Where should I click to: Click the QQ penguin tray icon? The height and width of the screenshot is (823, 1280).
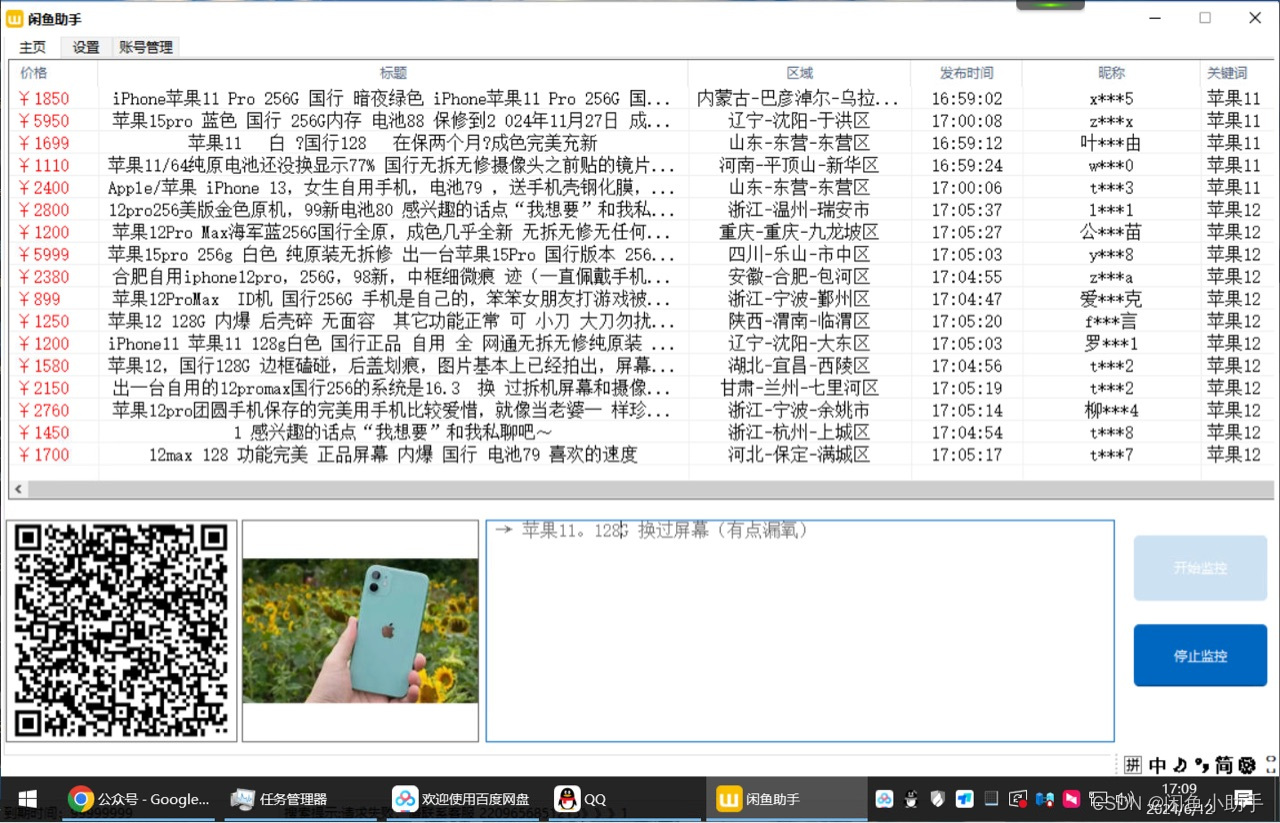(911, 799)
